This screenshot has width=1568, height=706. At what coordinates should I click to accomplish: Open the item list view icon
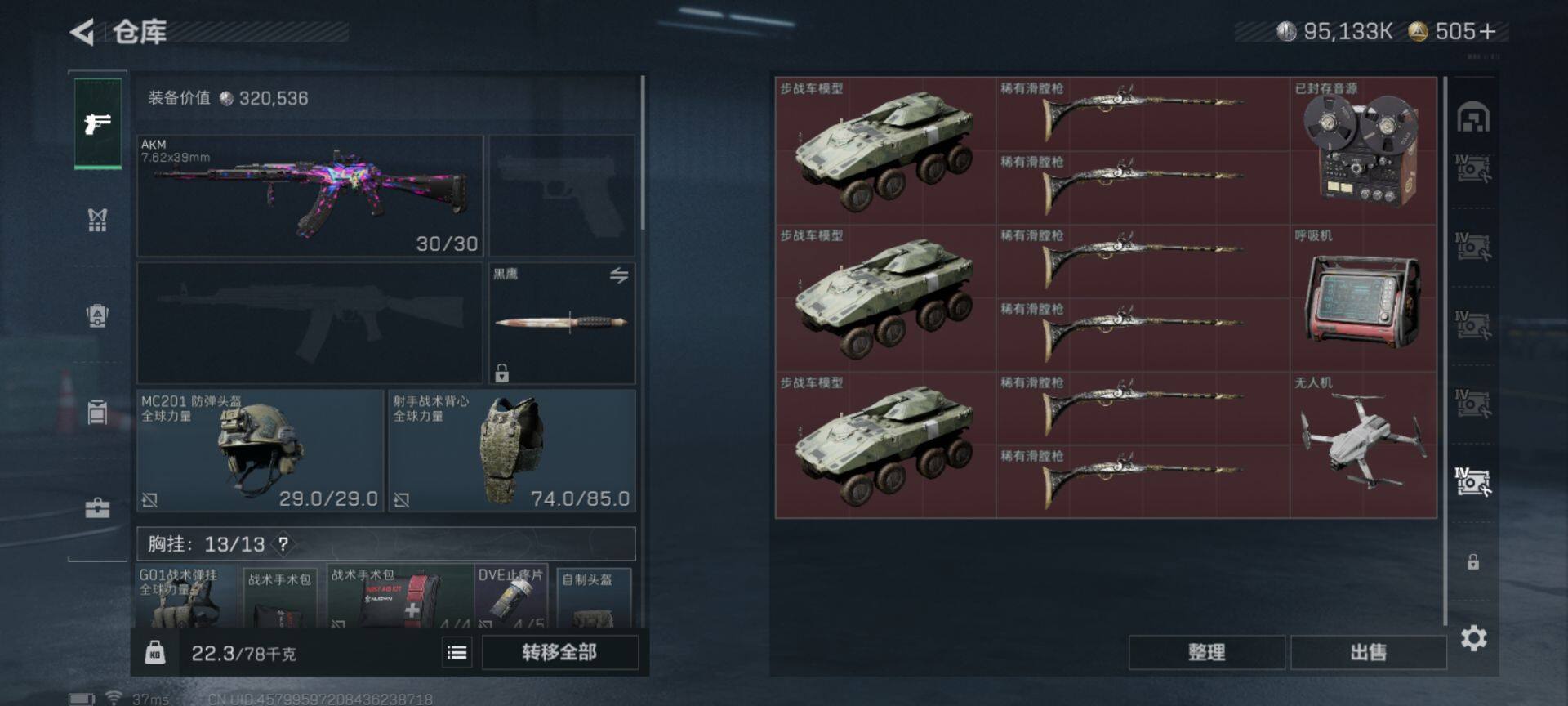(x=457, y=652)
